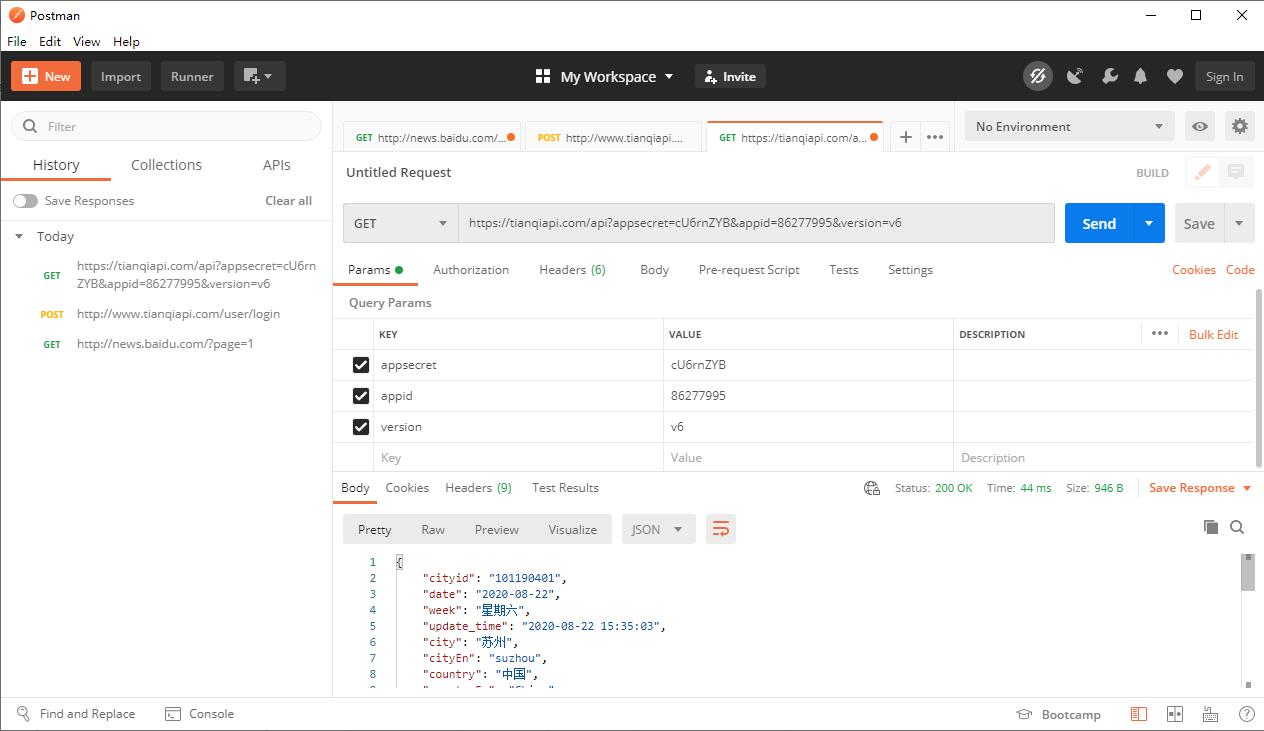1264x731 pixels.
Task: Click the new window icon button
Action: point(260,76)
